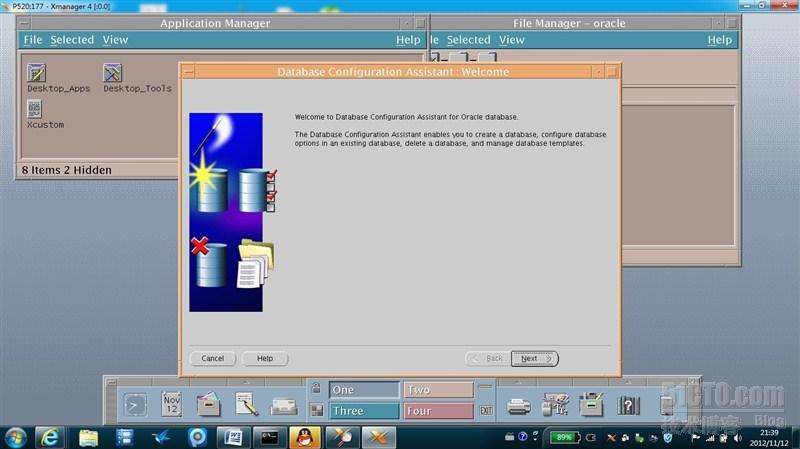Expand the subpanel arrow above the Printer icon
The image size is (800, 449).
tap(518, 382)
